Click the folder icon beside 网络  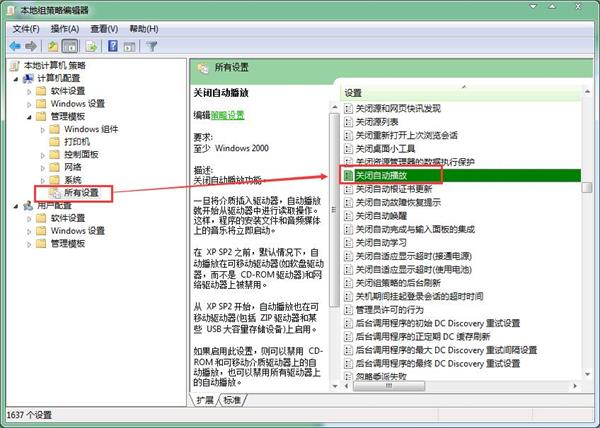coord(54,167)
